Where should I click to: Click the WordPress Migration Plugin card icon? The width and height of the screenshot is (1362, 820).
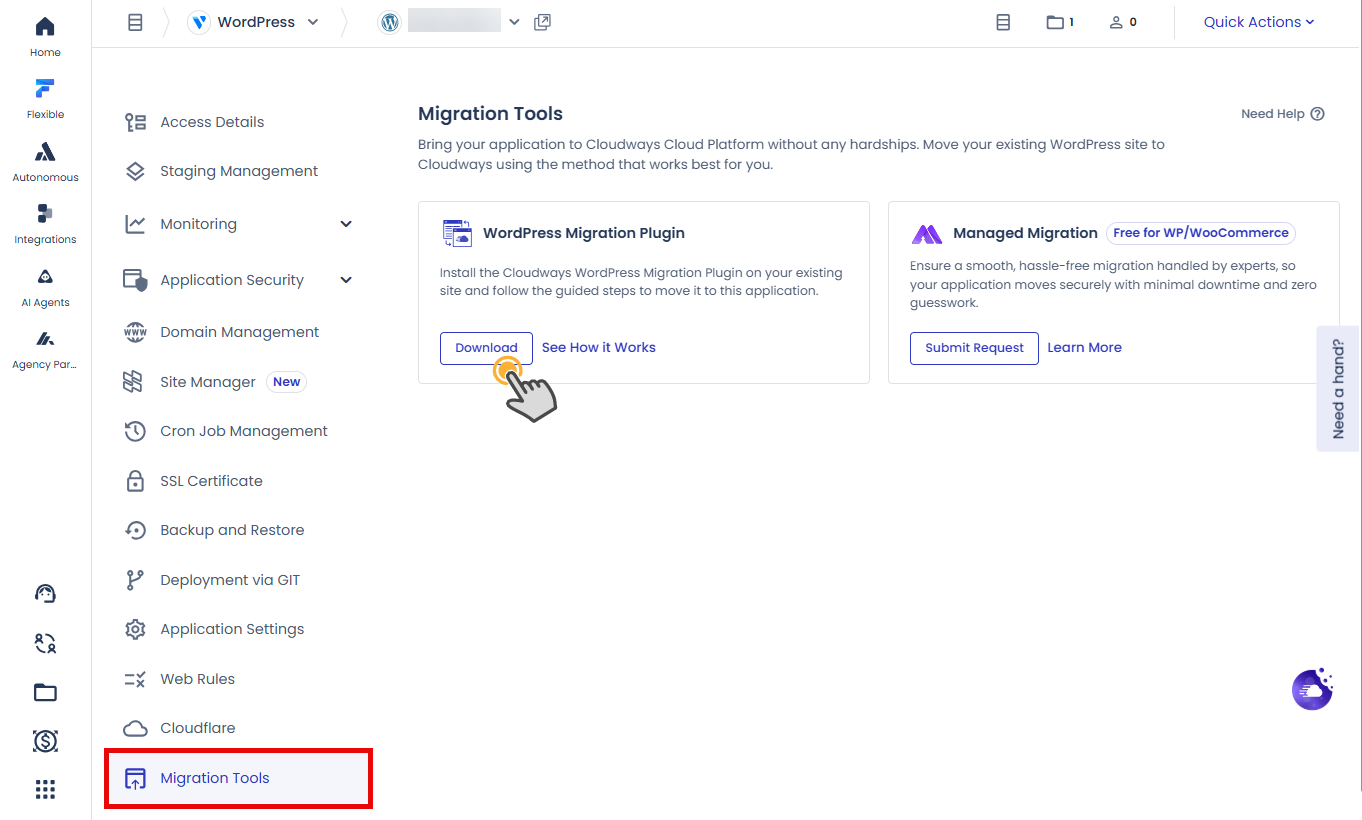(x=457, y=233)
